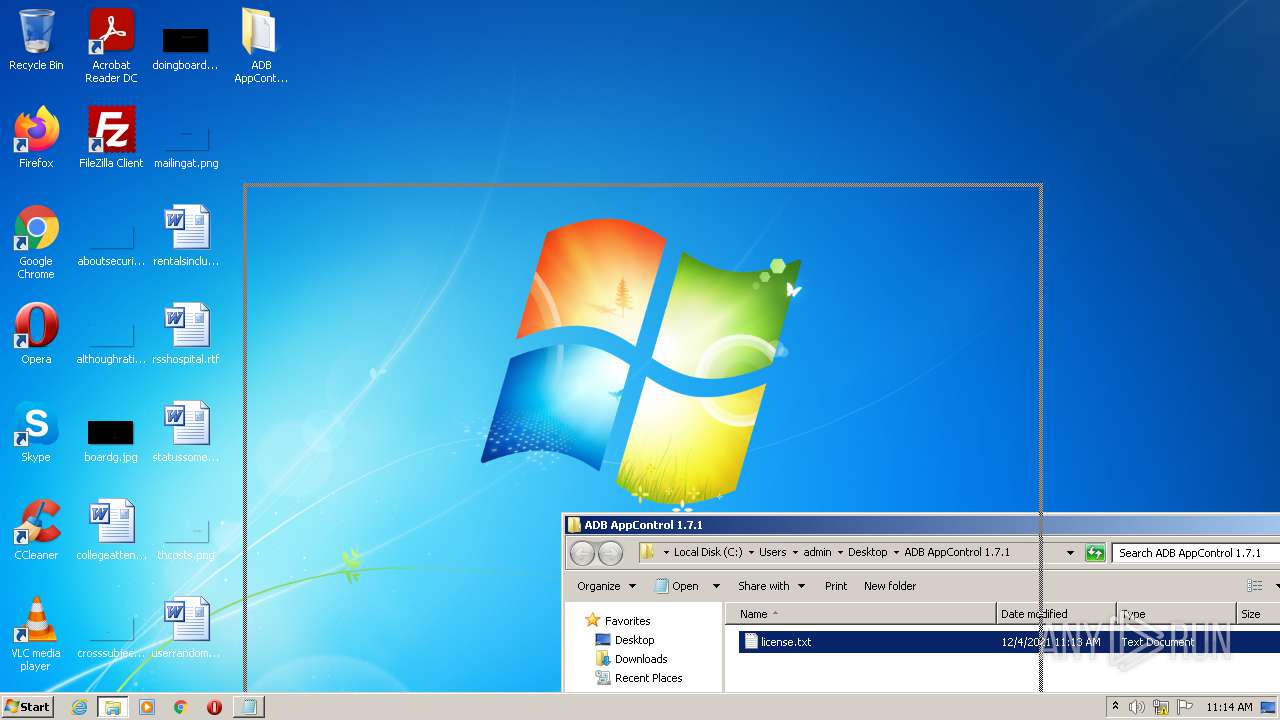The width and height of the screenshot is (1280, 720).
Task: Switch to the Notepad taskbar item
Action: pos(248,707)
